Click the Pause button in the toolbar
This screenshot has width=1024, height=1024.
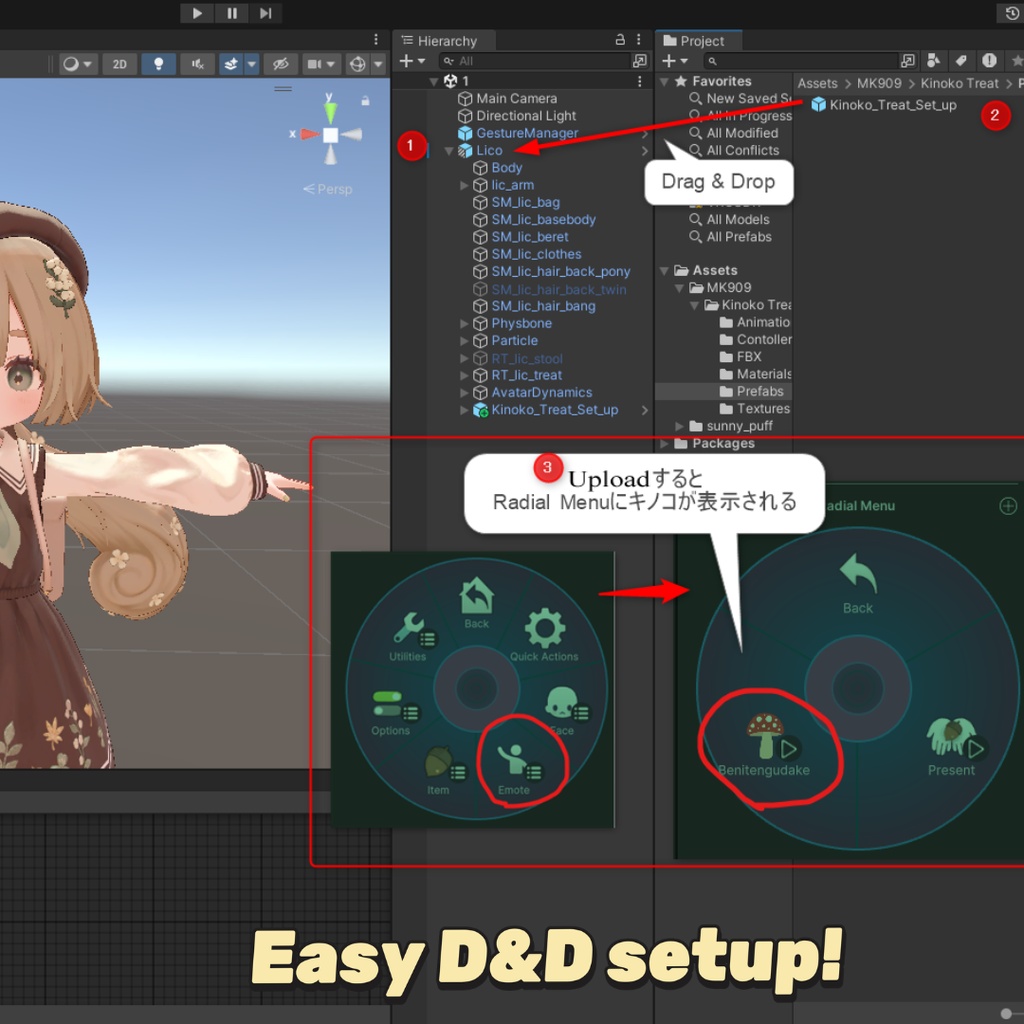[x=232, y=13]
